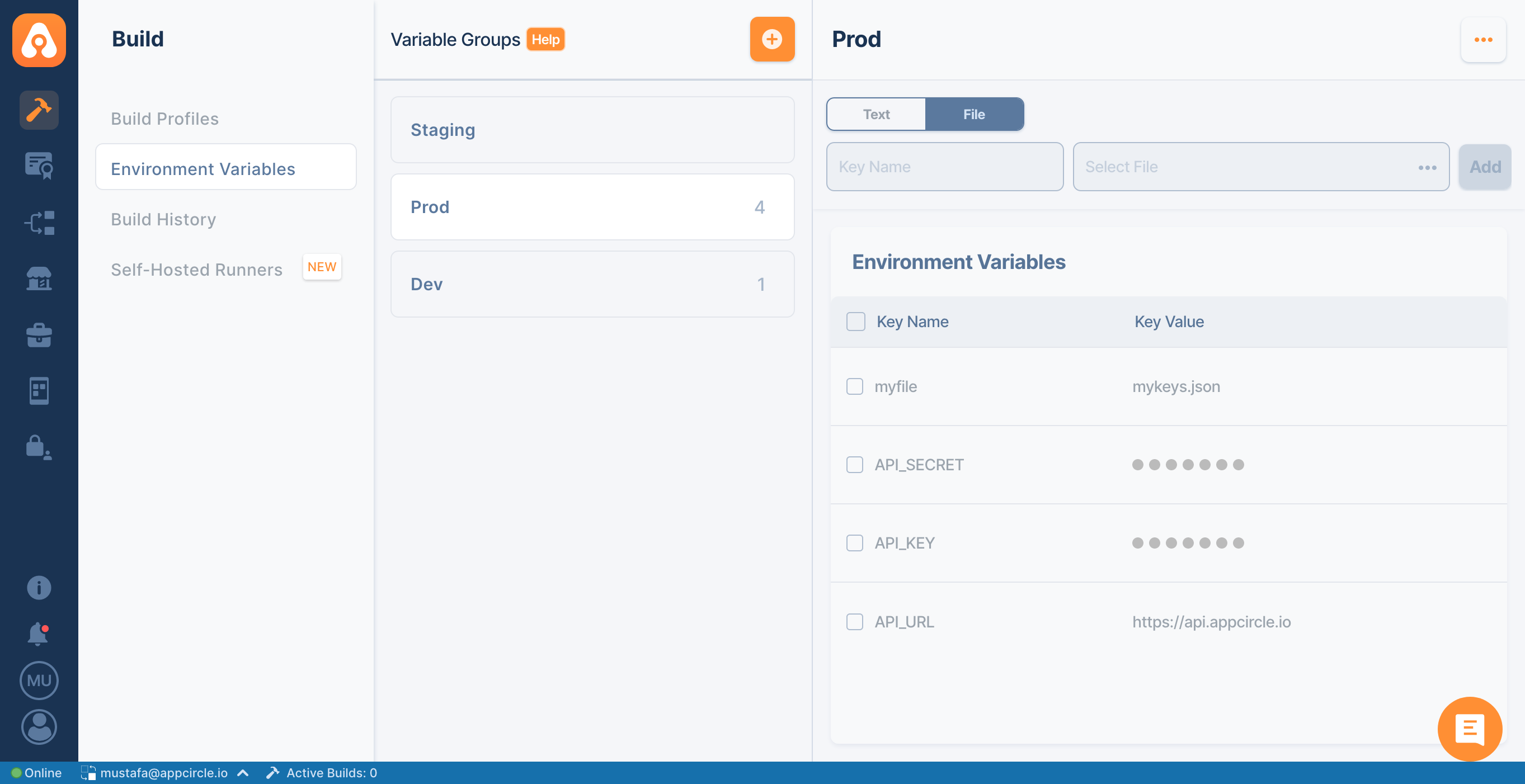
Task: Click the NEW badge beside Self-Hosted Runners
Action: point(322,267)
